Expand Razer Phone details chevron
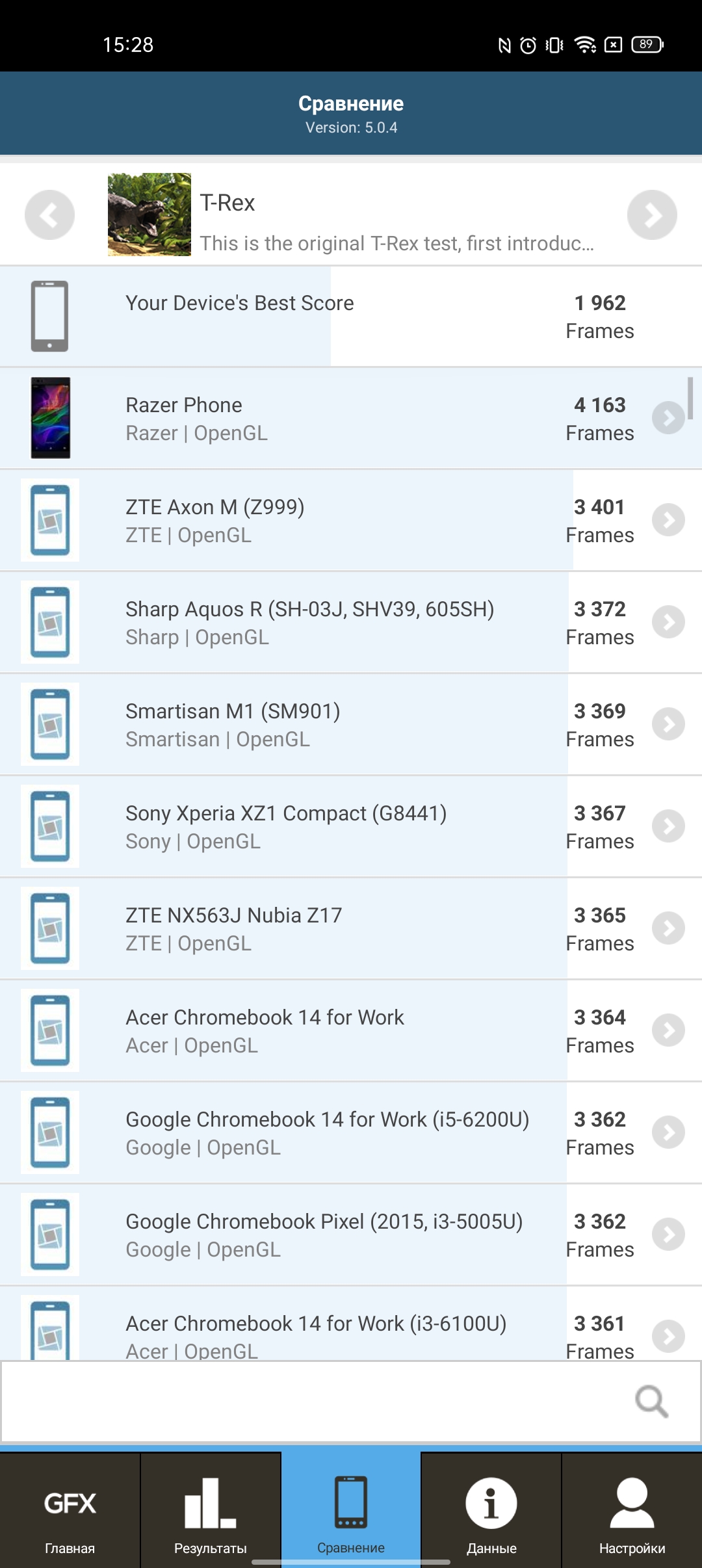This screenshot has height=1568, width=702. point(668,418)
